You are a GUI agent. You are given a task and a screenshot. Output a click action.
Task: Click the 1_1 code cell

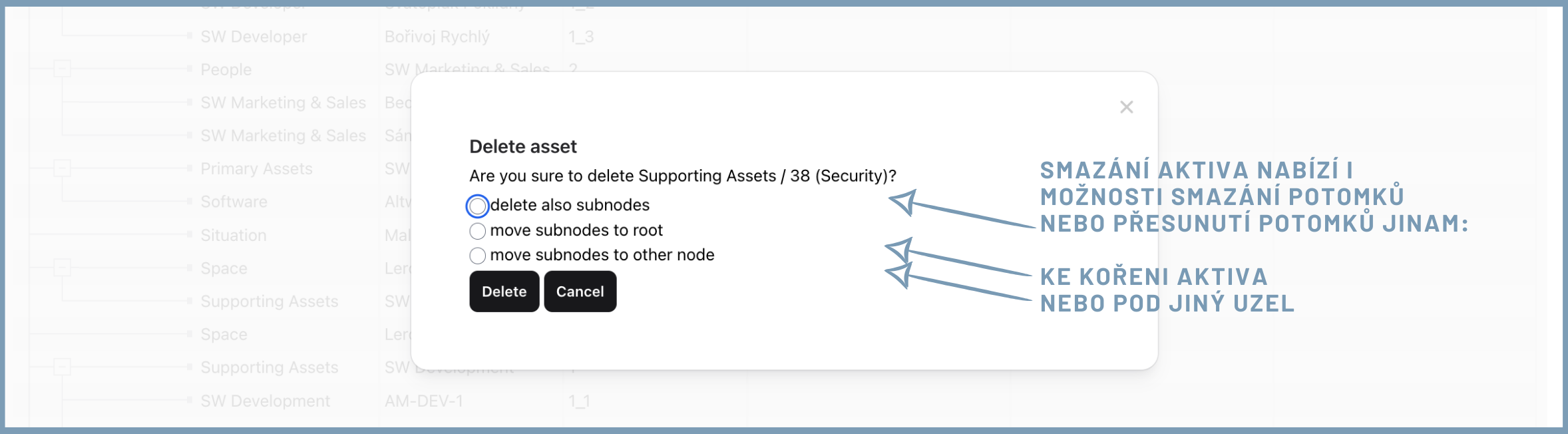(x=578, y=401)
